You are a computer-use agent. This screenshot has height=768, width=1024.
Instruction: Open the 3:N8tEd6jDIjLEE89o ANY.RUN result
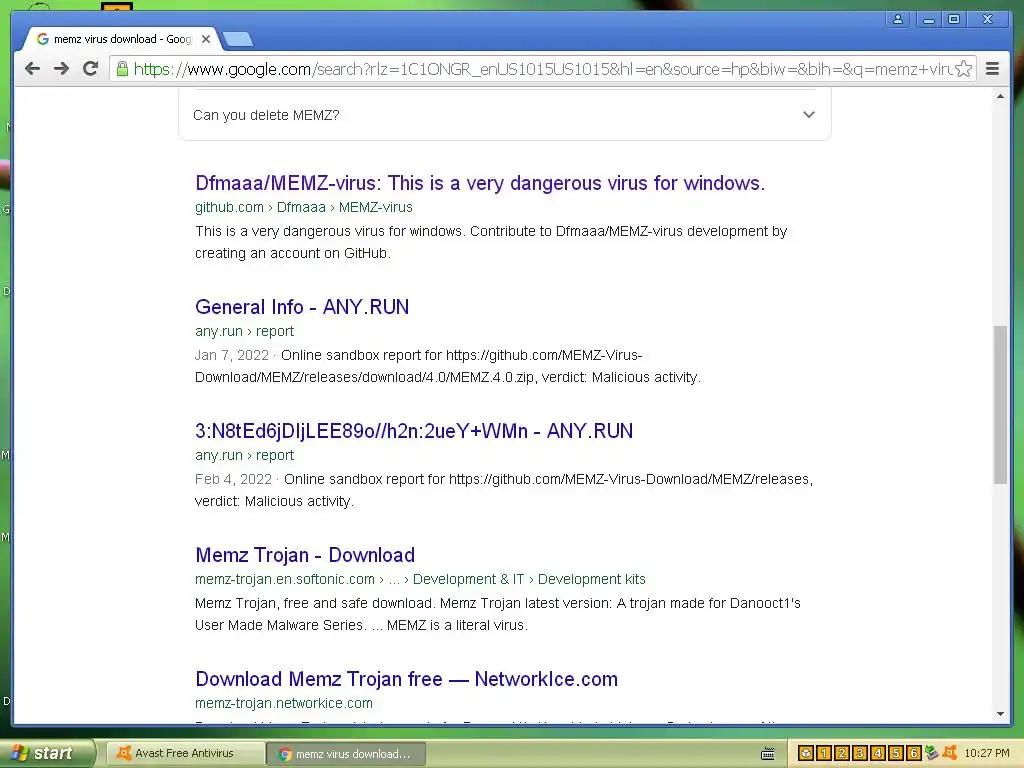(413, 431)
